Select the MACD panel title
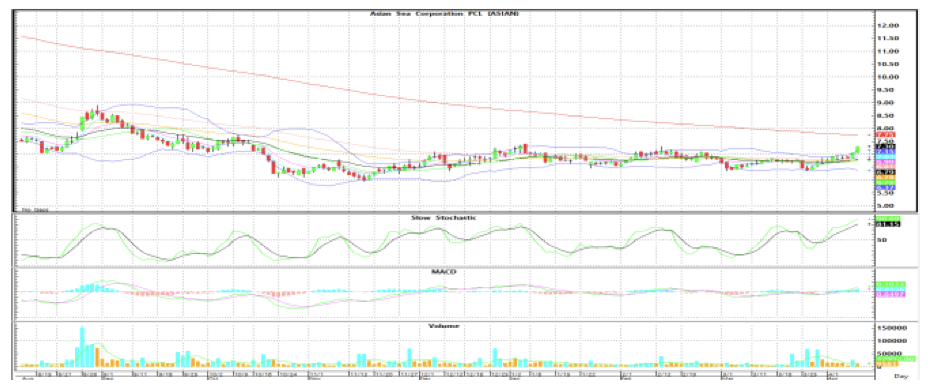Image resolution: width=930 pixels, height=390 pixels. pos(444,271)
